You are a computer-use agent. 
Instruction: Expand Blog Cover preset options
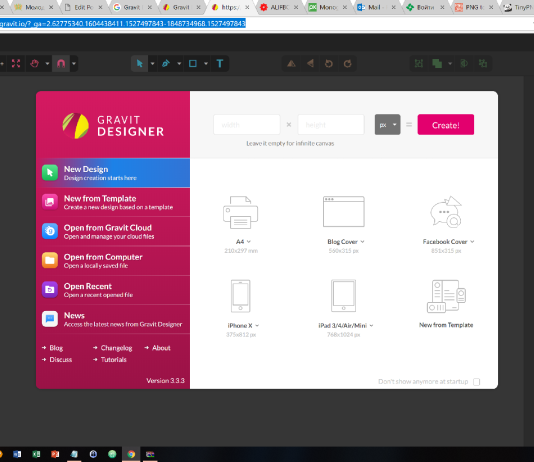pyautogui.click(x=362, y=241)
